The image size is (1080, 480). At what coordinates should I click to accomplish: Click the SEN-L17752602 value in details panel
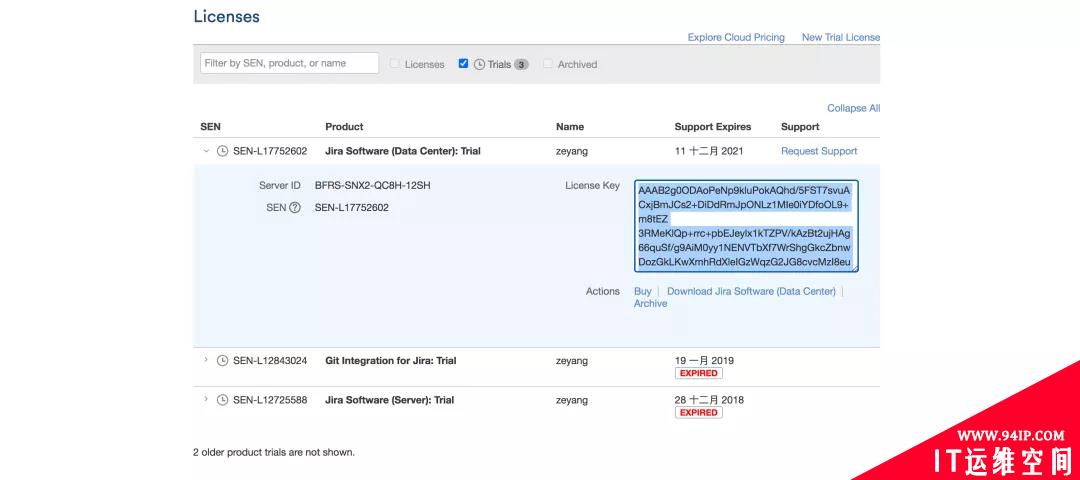351,207
